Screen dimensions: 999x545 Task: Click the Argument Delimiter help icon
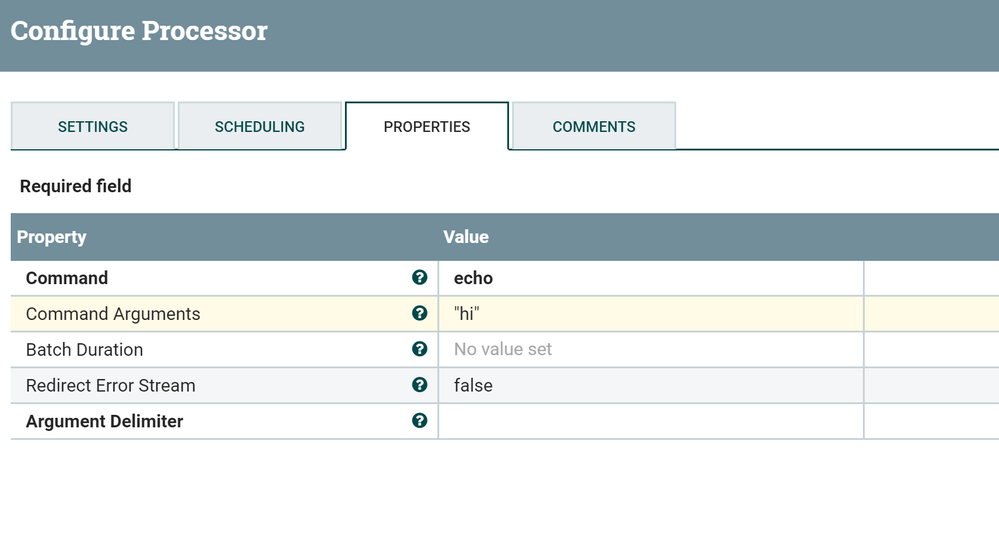[420, 421]
